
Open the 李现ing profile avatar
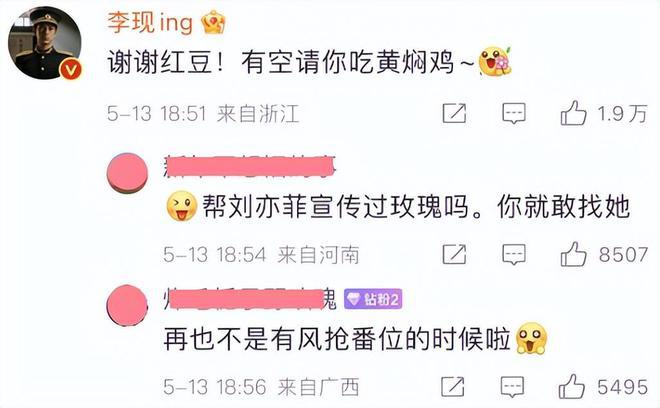tap(45, 43)
